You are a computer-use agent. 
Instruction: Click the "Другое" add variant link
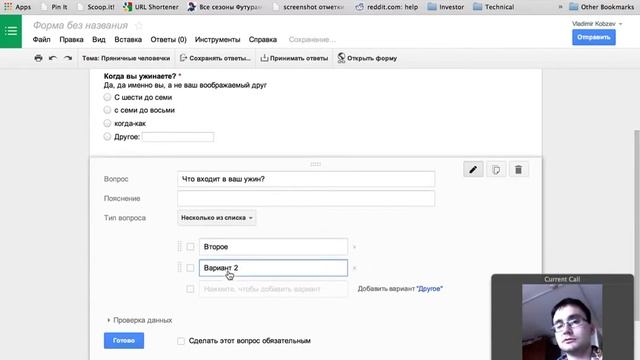pos(429,289)
